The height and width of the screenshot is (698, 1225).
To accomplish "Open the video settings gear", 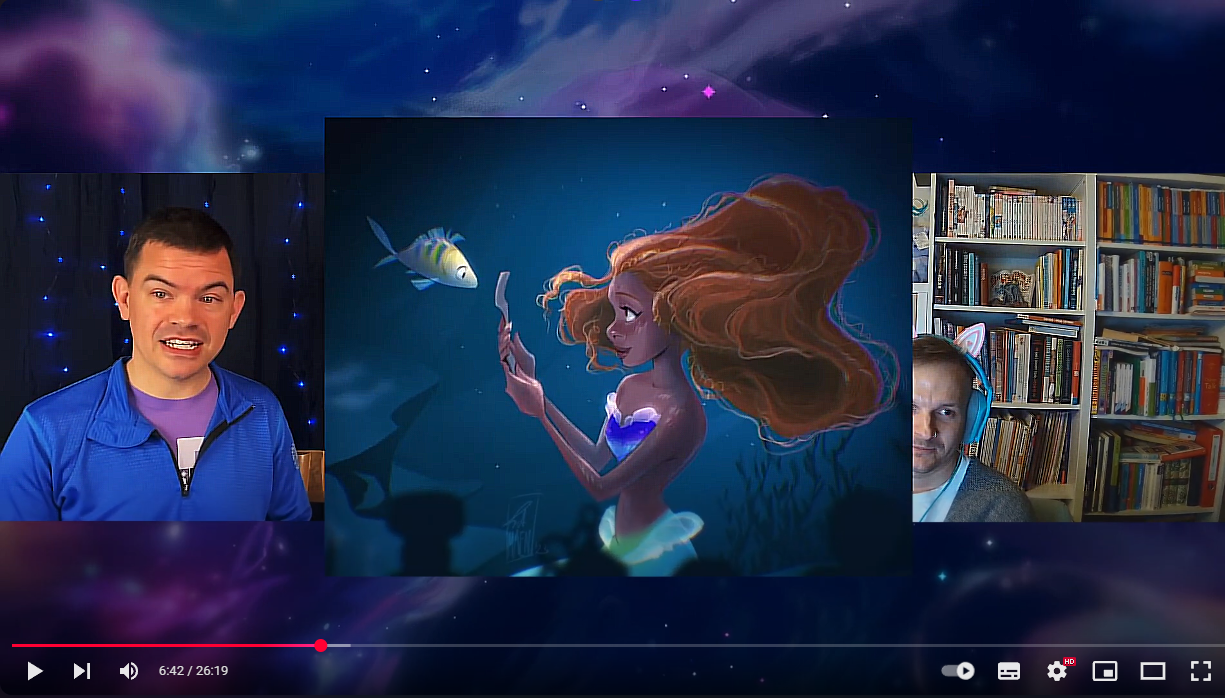I will click(x=1057, y=671).
